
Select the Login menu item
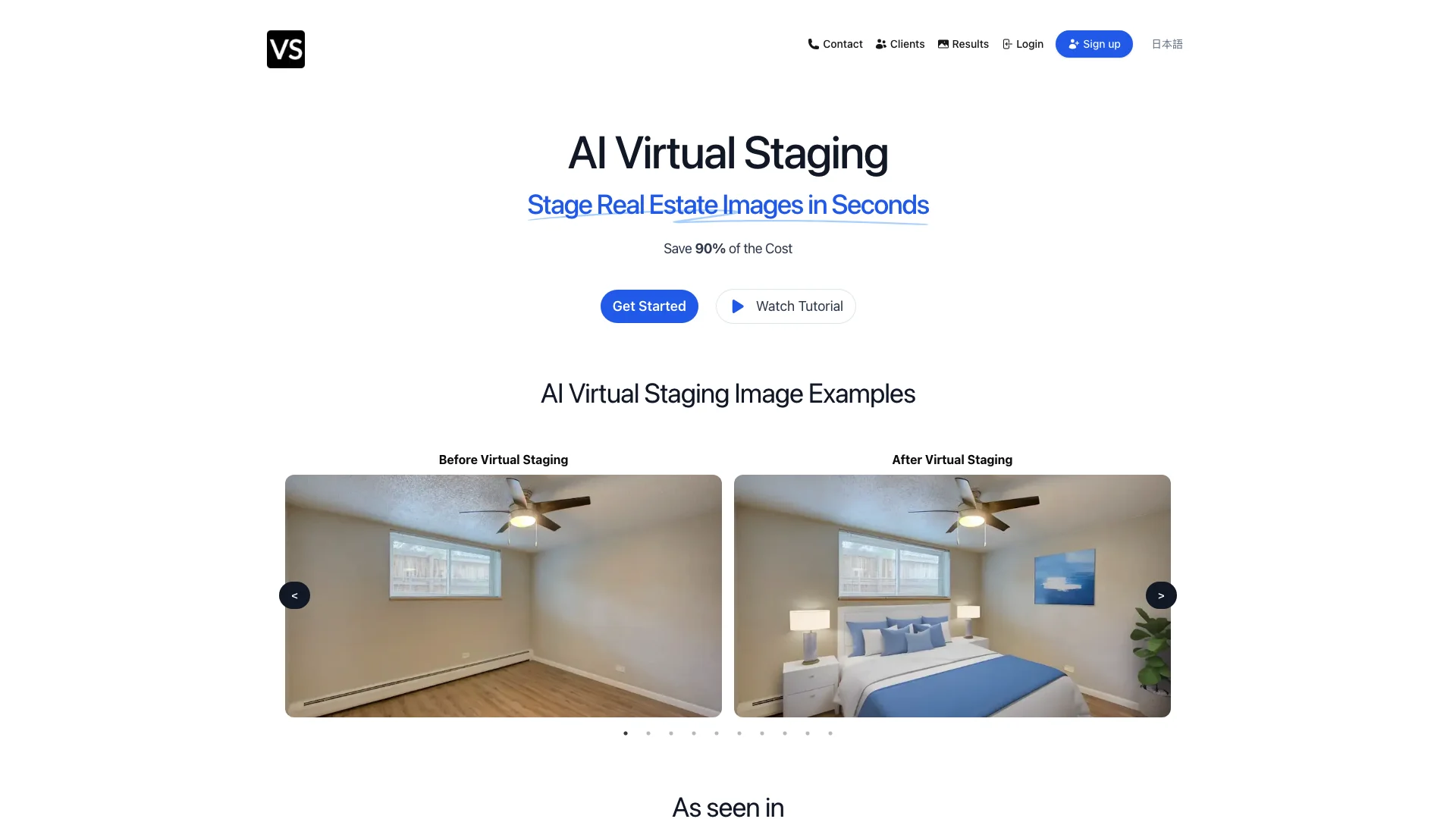(1022, 44)
